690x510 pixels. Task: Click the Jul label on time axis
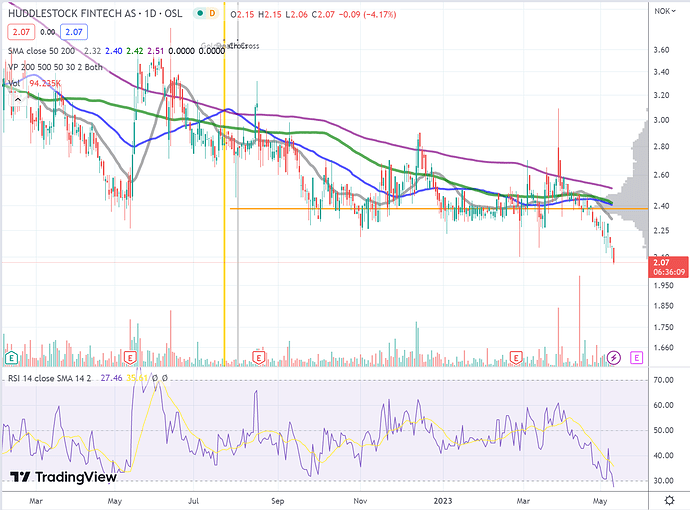193,501
